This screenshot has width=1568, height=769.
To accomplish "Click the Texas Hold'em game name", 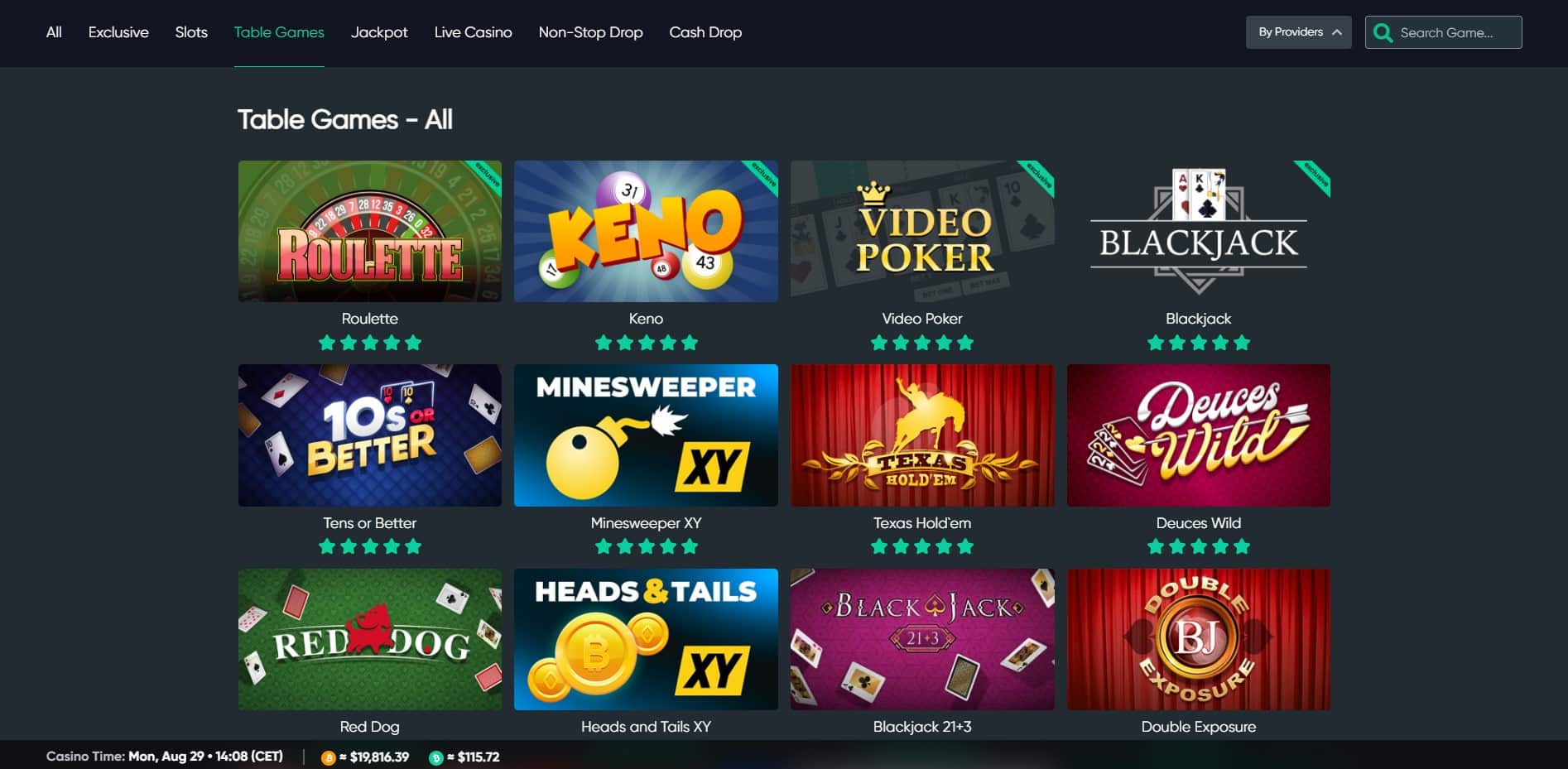I will click(x=922, y=523).
